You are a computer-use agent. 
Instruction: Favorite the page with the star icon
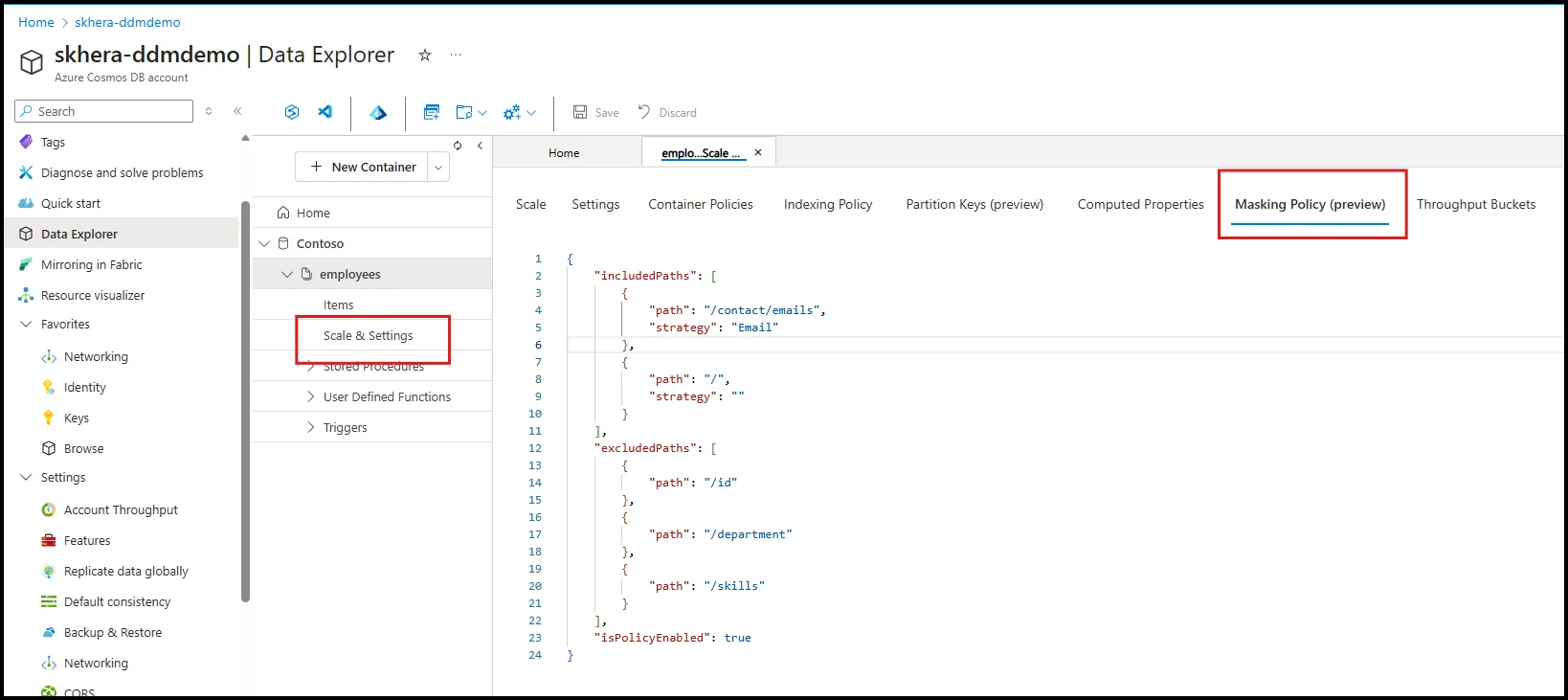point(425,55)
